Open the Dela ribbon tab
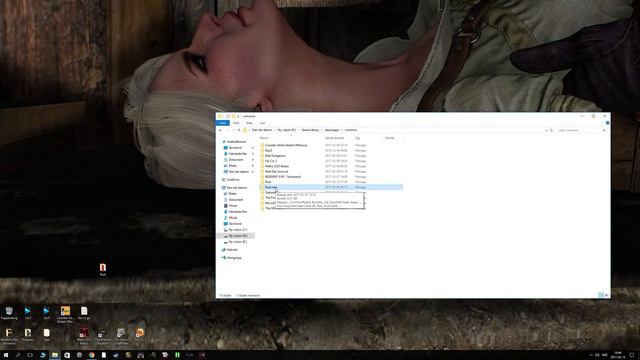This screenshot has height=360, width=640. pos(249,123)
